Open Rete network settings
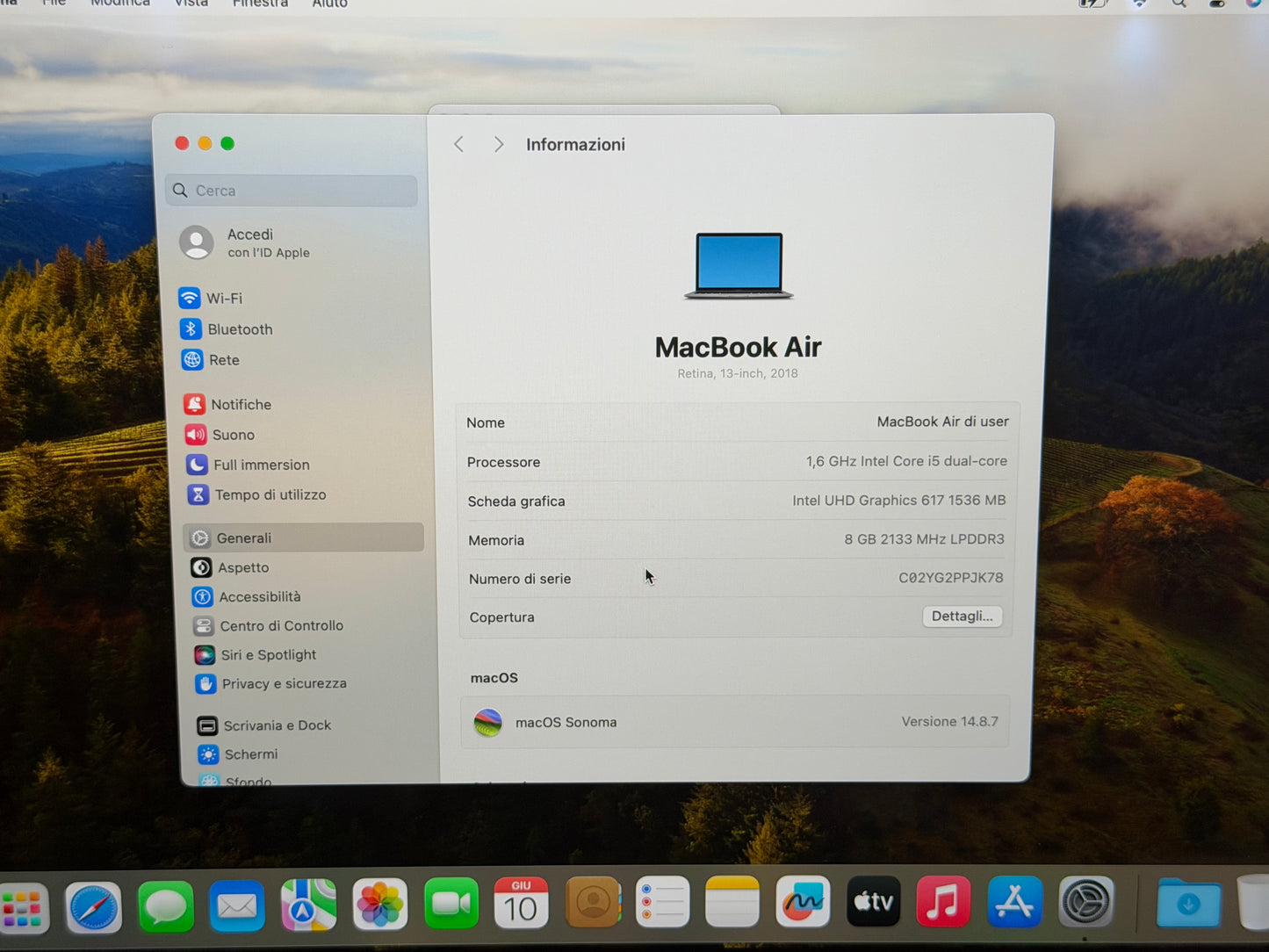 point(211,360)
